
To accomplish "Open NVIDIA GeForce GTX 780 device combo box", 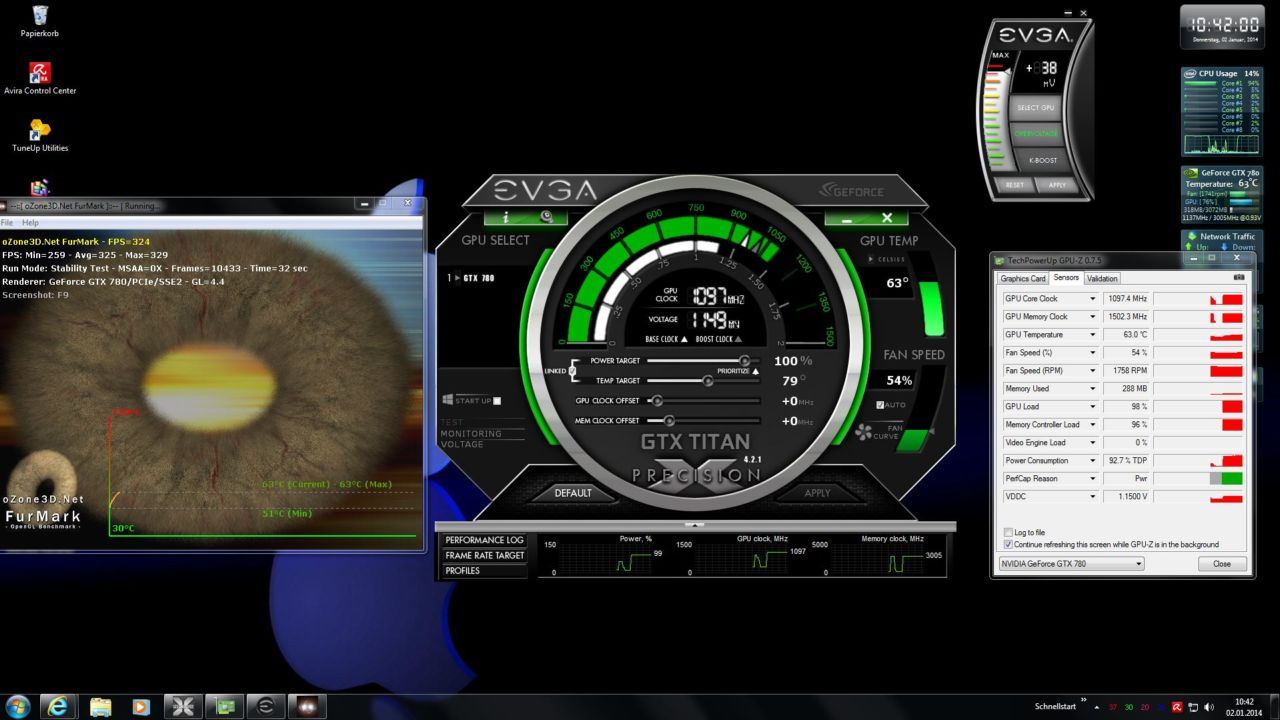I will pos(1071,564).
